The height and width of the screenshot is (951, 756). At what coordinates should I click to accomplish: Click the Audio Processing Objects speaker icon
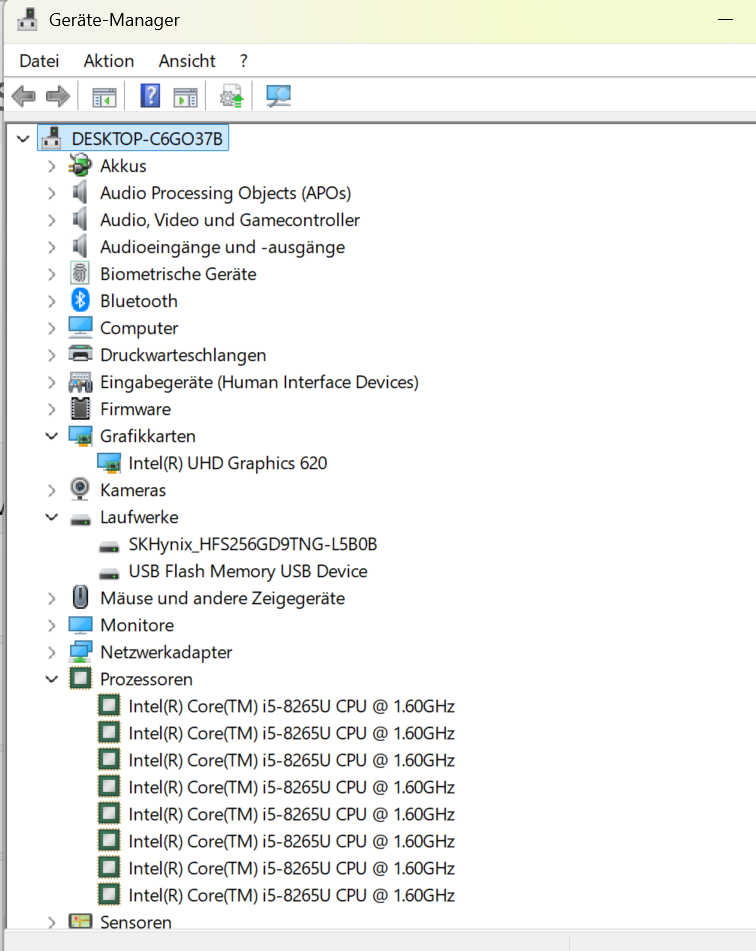click(80, 192)
